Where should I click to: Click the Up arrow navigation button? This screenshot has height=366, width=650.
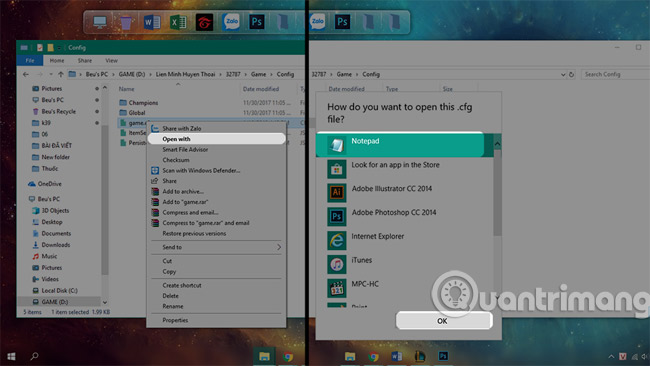[x=61, y=75]
